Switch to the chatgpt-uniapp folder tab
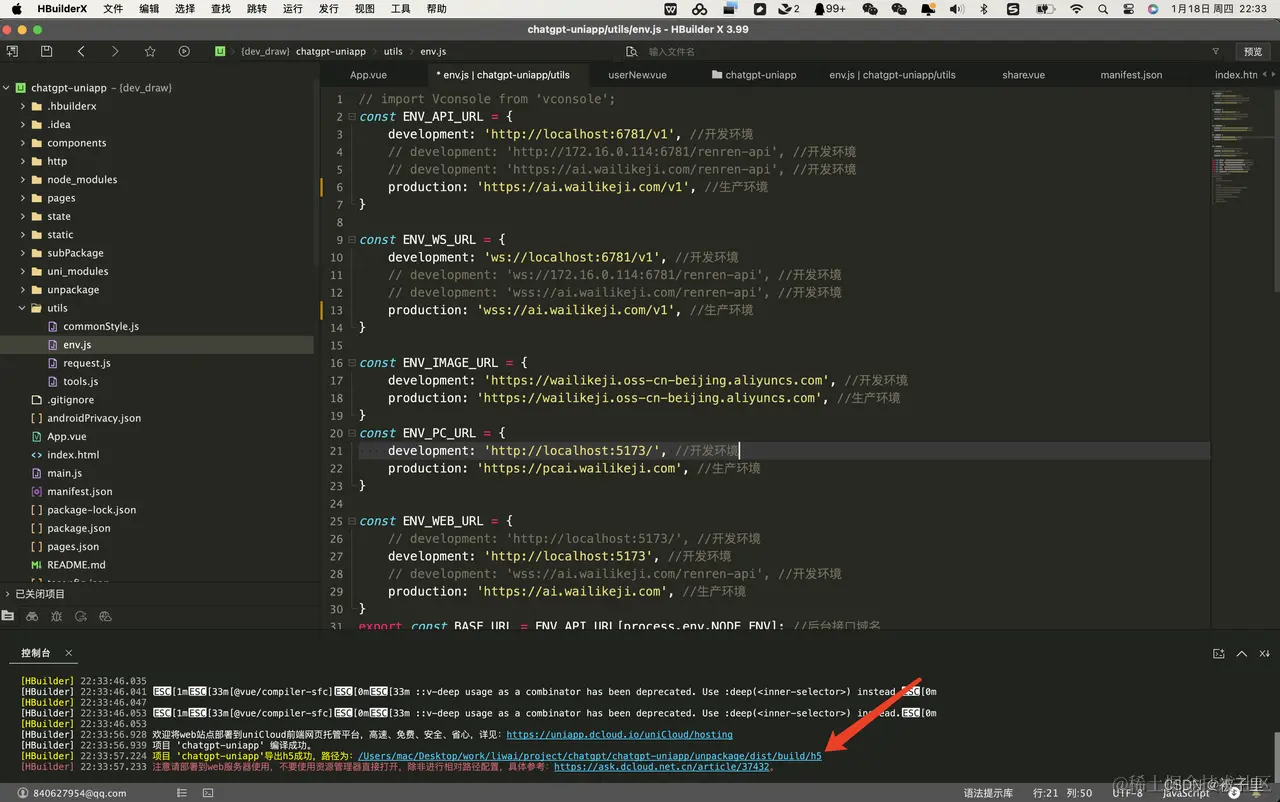 tap(754, 75)
